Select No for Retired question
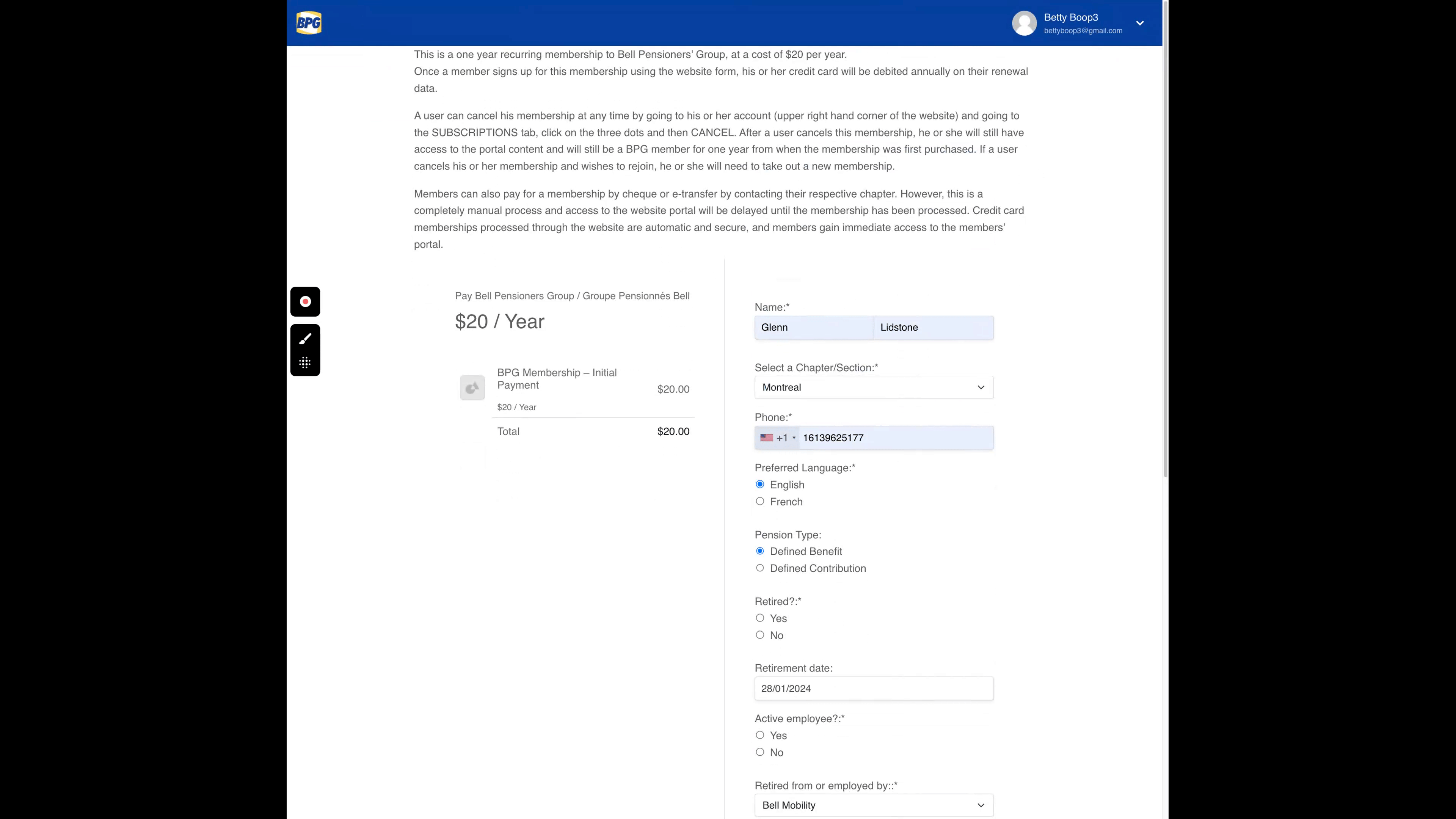Image resolution: width=1456 pixels, height=819 pixels. tap(759, 635)
